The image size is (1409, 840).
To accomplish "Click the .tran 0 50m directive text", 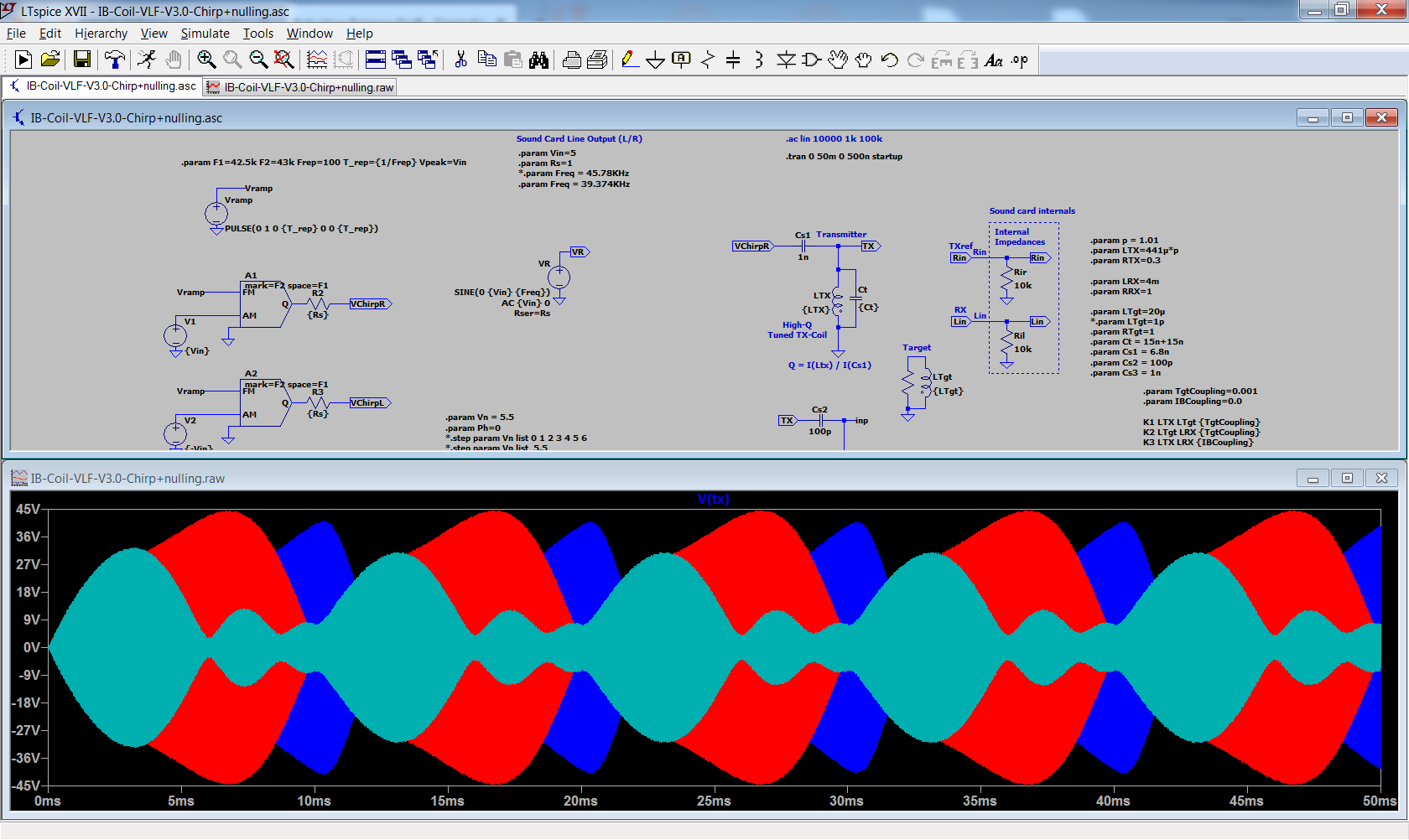I will tap(844, 157).
